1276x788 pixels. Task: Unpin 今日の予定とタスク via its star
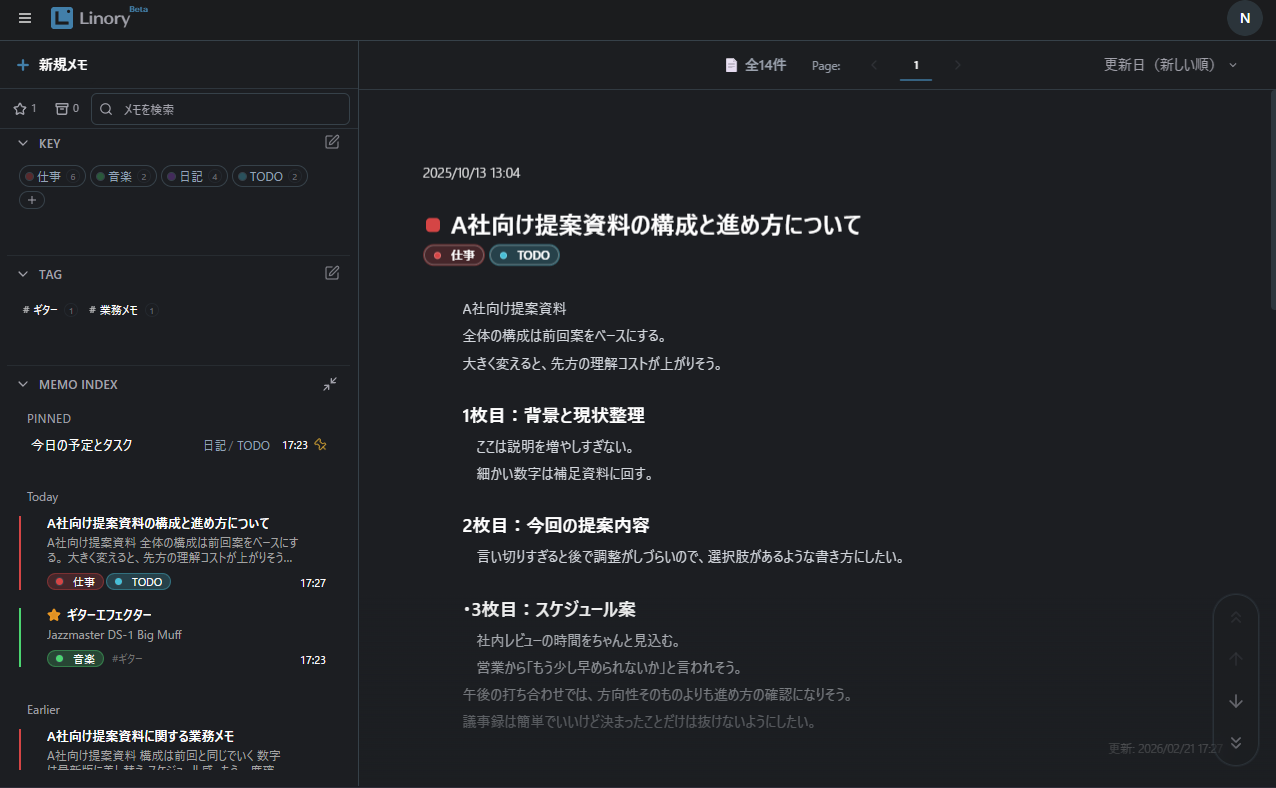[x=320, y=445]
